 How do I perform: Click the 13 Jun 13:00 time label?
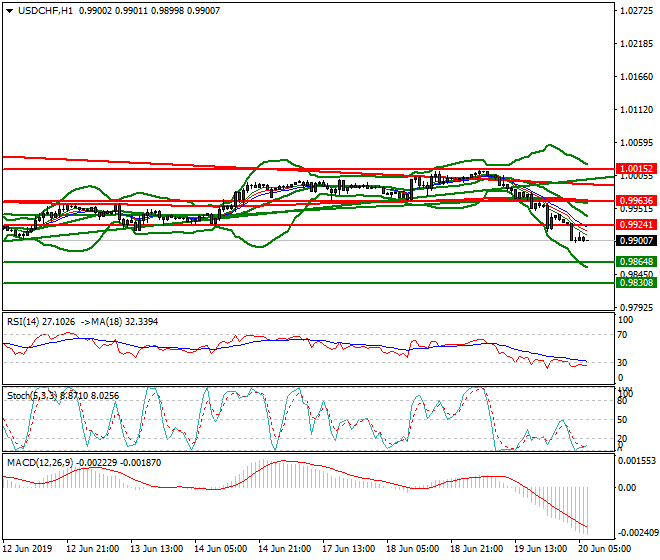pos(157,549)
